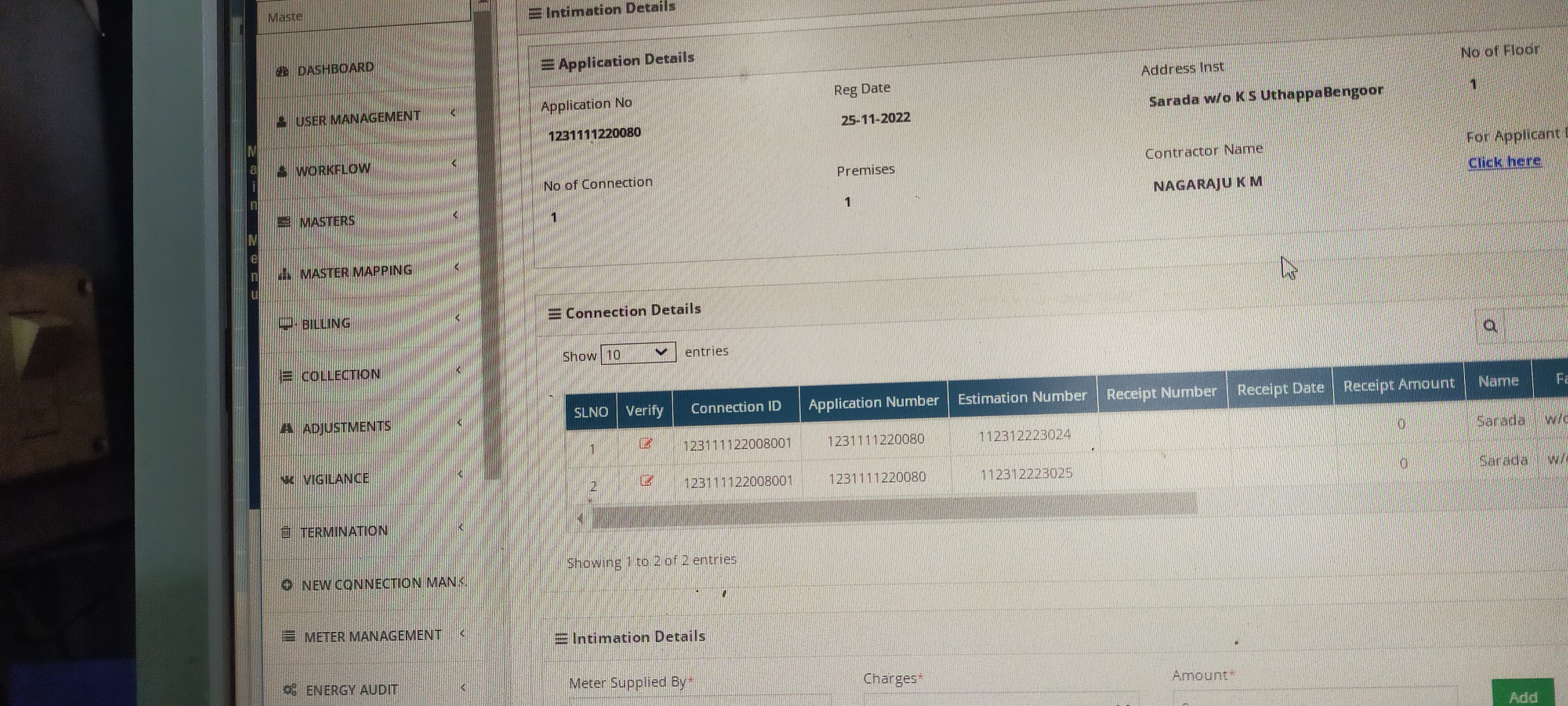
Task: Sort by the Connection ID column header
Action: point(736,407)
